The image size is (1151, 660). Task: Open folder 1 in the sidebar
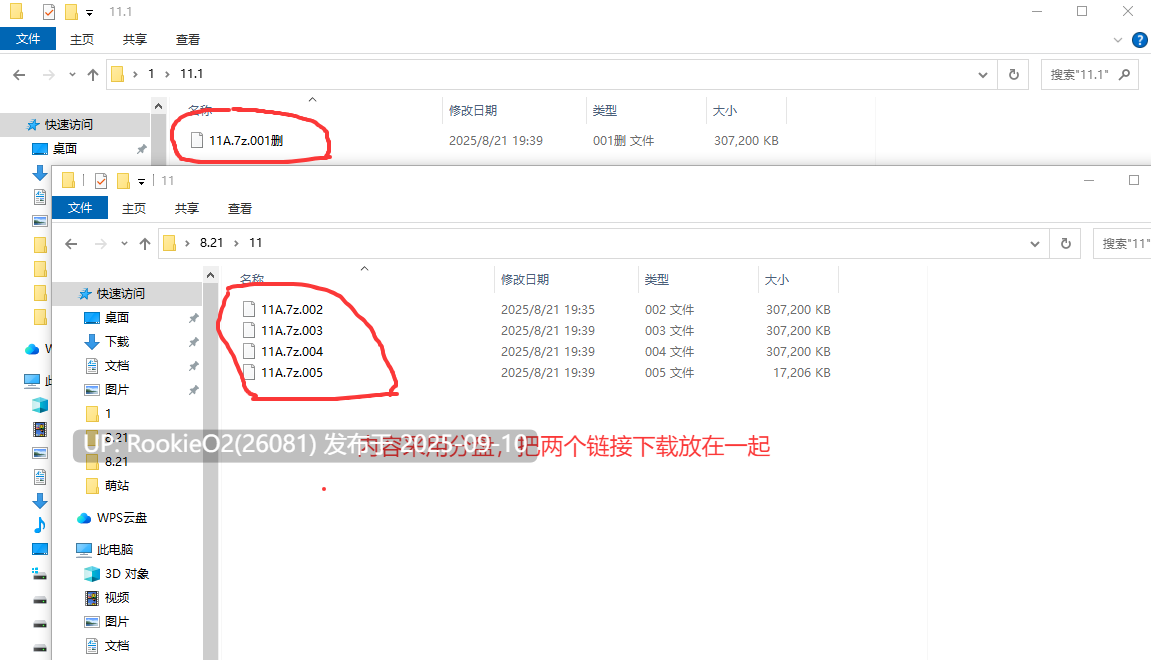[108, 414]
